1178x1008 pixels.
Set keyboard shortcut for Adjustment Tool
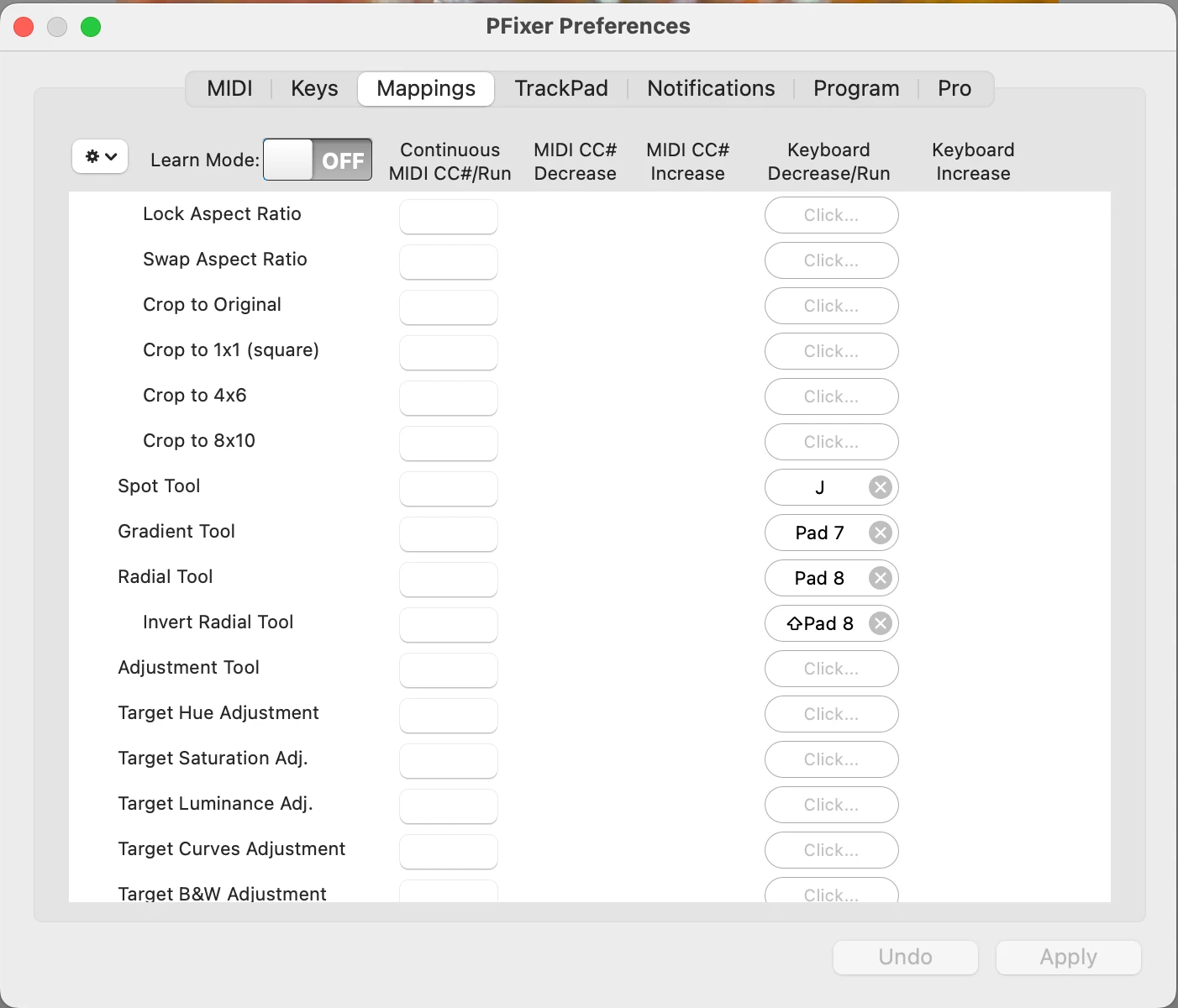pos(832,669)
